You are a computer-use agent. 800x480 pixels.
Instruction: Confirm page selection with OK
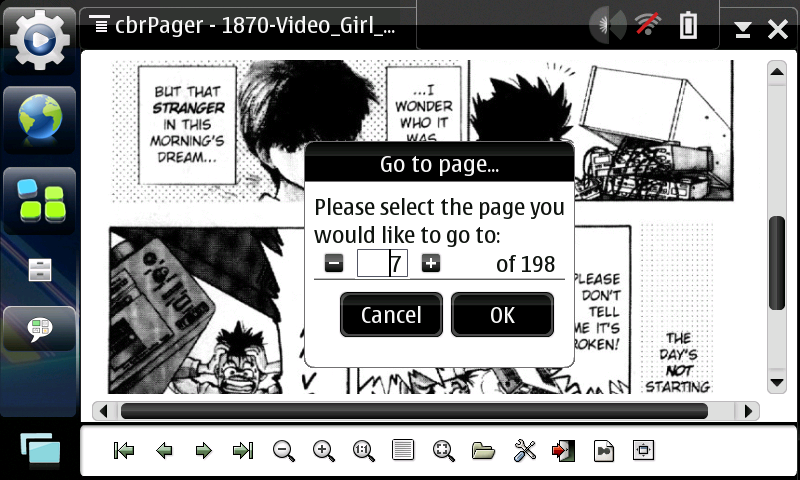coord(503,315)
